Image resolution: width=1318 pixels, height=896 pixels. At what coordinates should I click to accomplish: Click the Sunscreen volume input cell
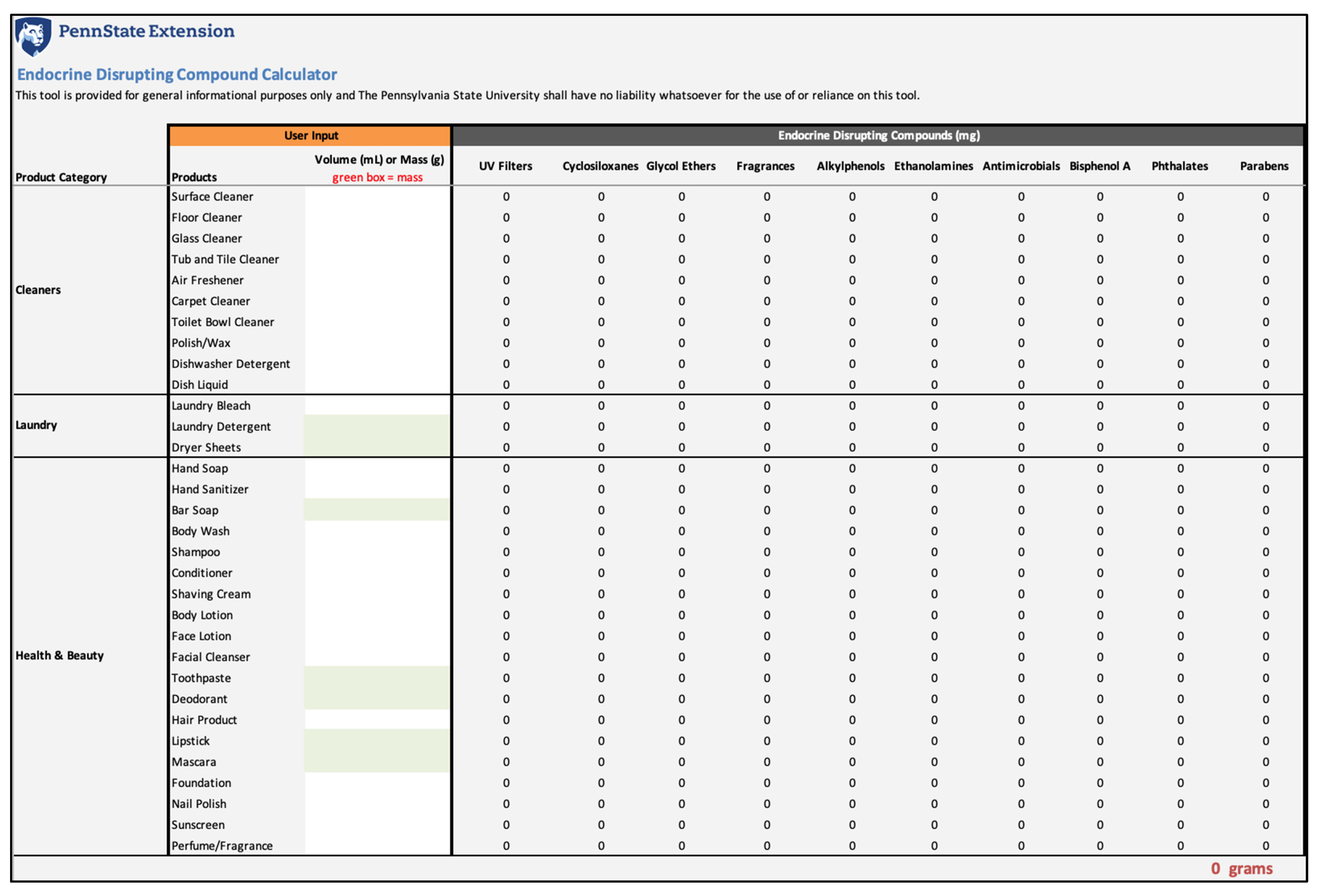[x=377, y=825]
